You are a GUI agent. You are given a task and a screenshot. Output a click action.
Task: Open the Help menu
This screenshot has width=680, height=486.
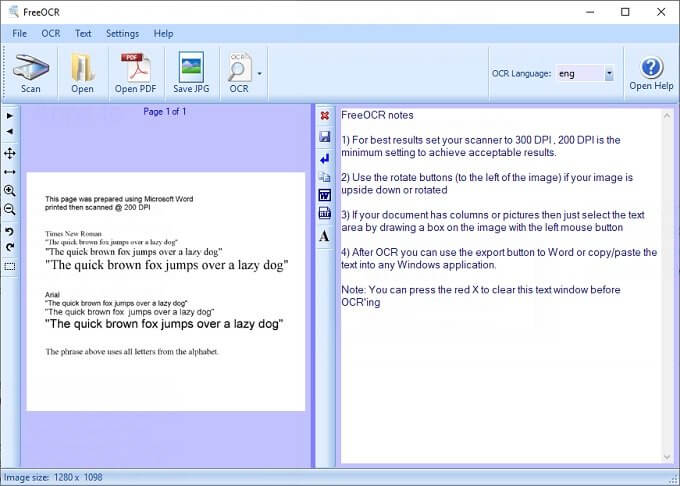click(x=163, y=33)
